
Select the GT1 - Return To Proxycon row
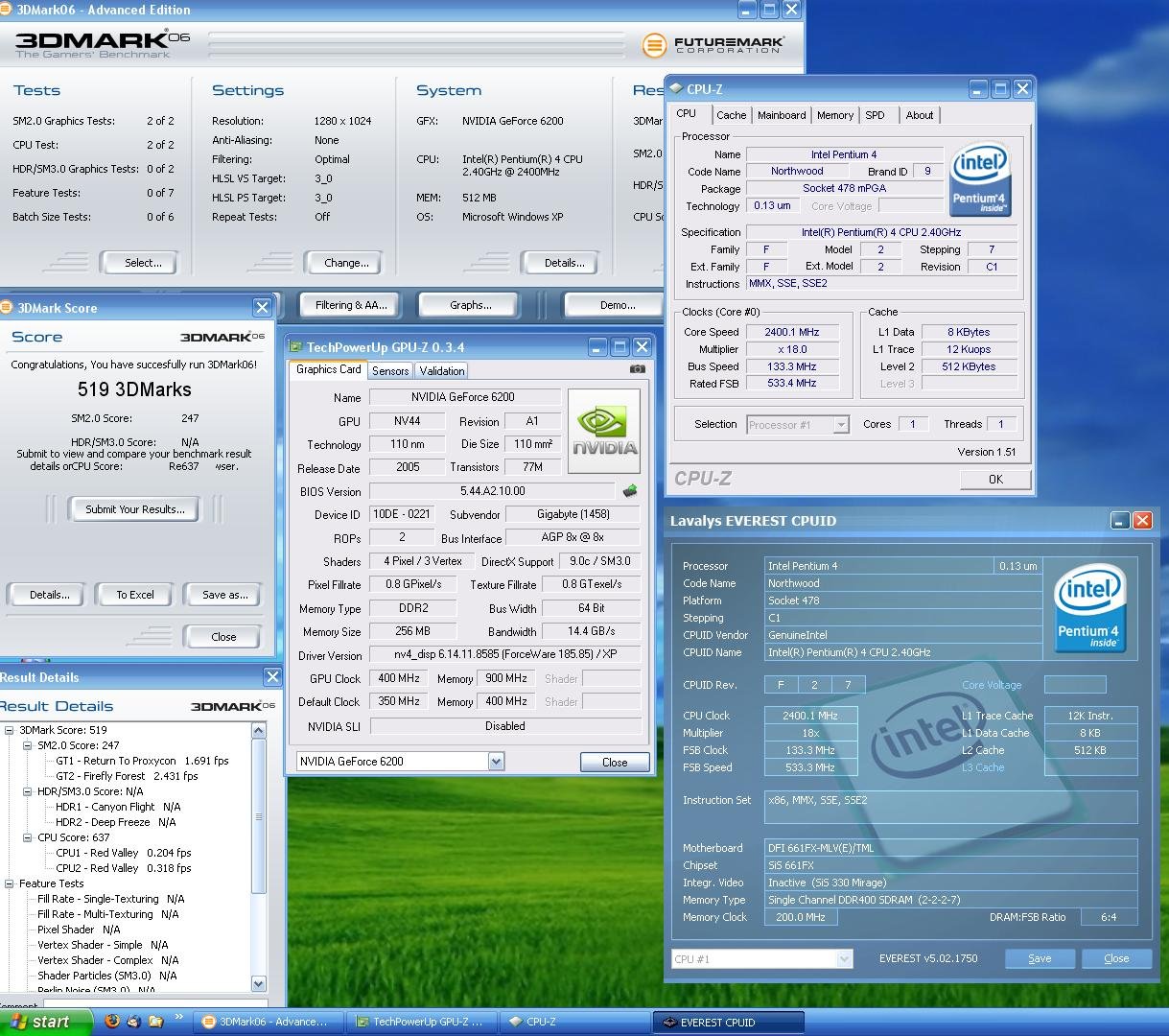(142, 761)
